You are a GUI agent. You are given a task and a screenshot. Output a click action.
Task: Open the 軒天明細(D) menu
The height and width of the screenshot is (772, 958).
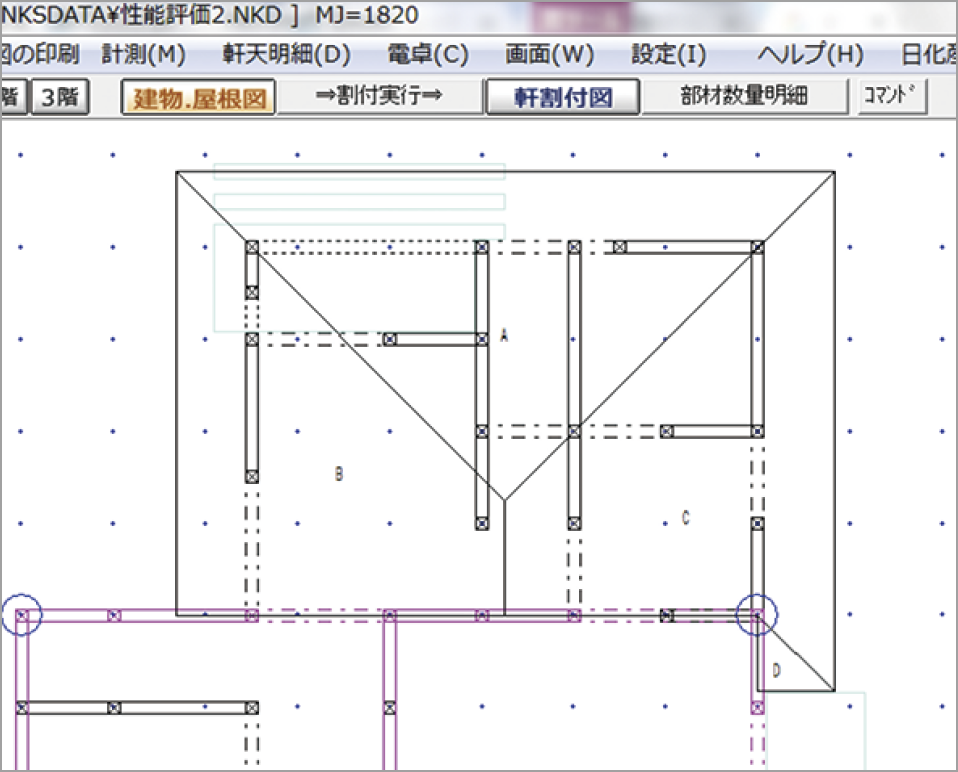point(286,54)
